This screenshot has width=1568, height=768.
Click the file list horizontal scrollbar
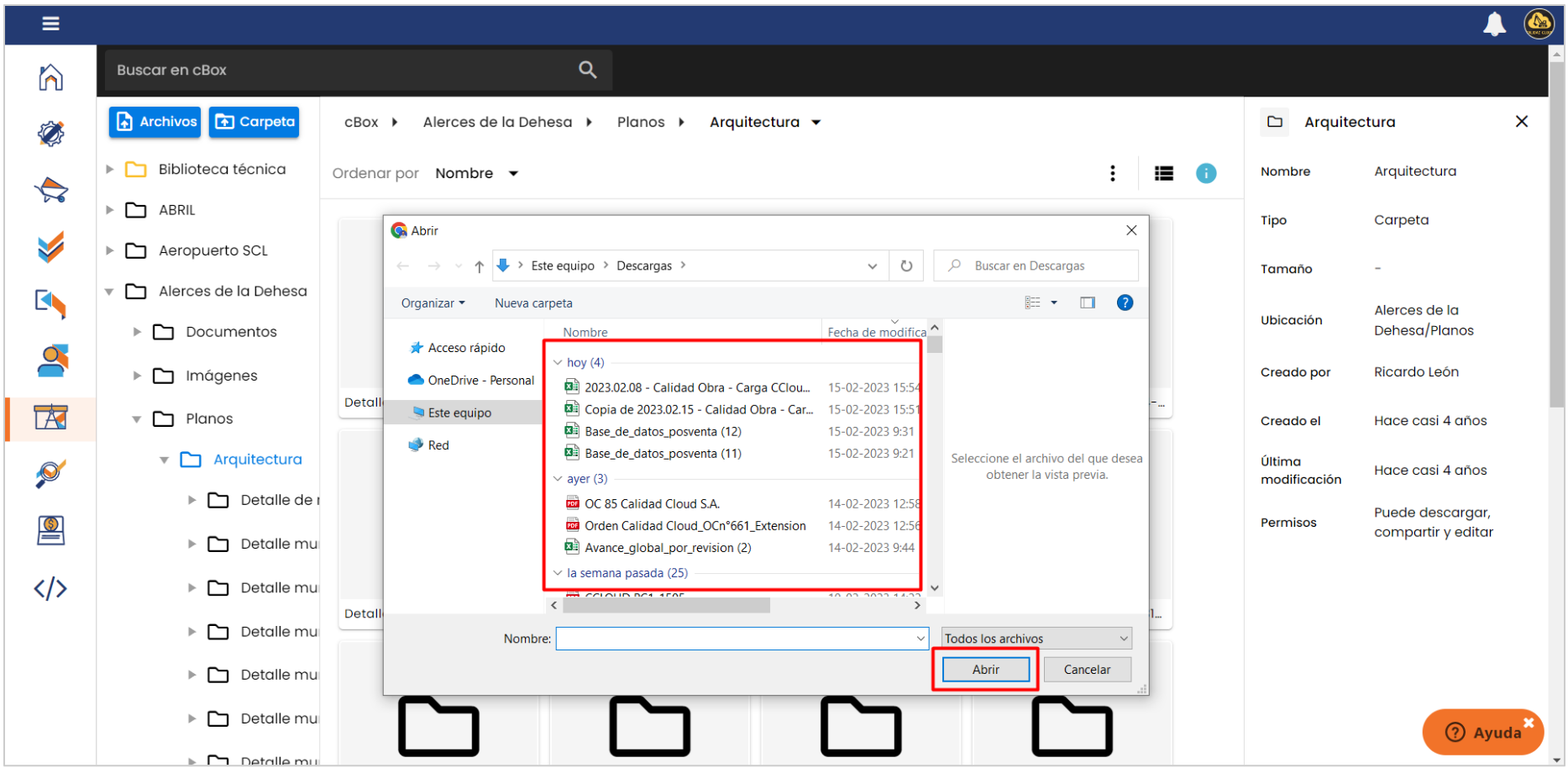(667, 605)
